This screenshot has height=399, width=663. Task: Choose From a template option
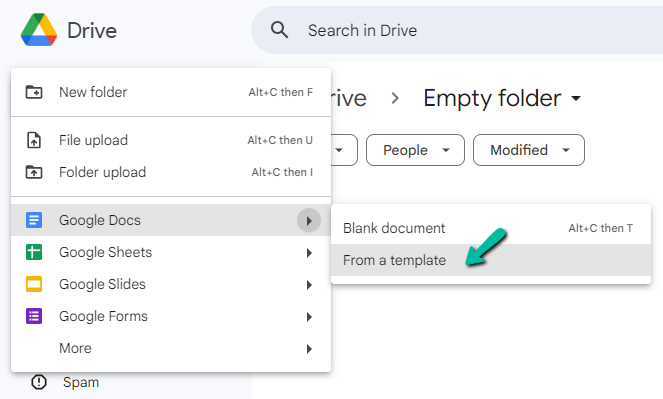pyautogui.click(x=491, y=260)
